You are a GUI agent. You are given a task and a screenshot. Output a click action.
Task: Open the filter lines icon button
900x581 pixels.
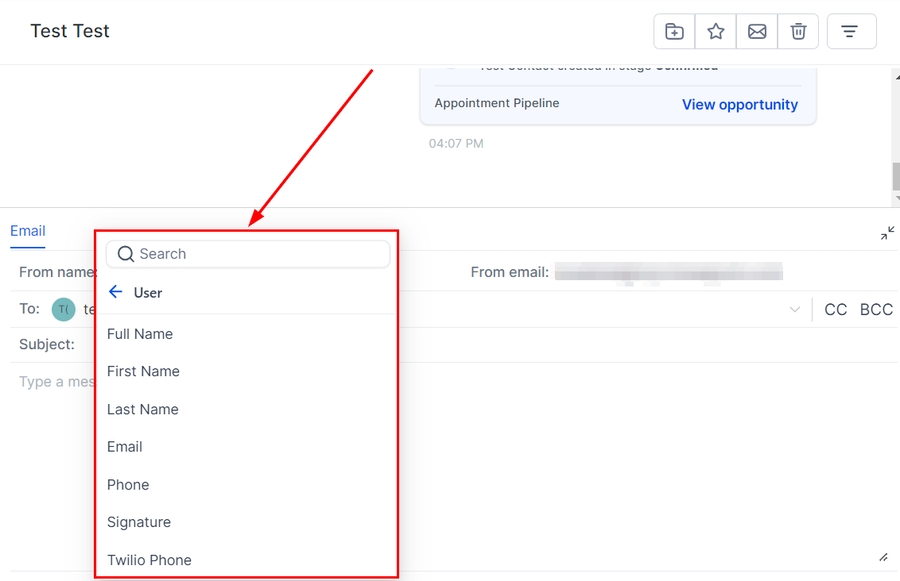tap(851, 32)
